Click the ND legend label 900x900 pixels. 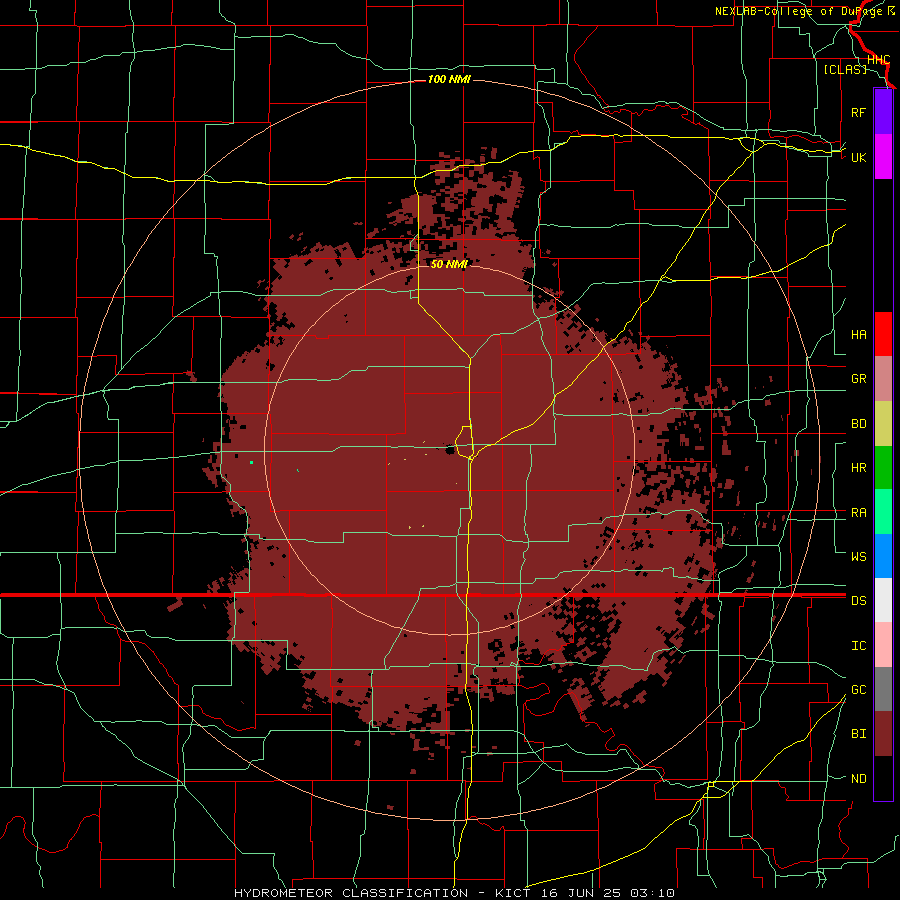point(859,779)
